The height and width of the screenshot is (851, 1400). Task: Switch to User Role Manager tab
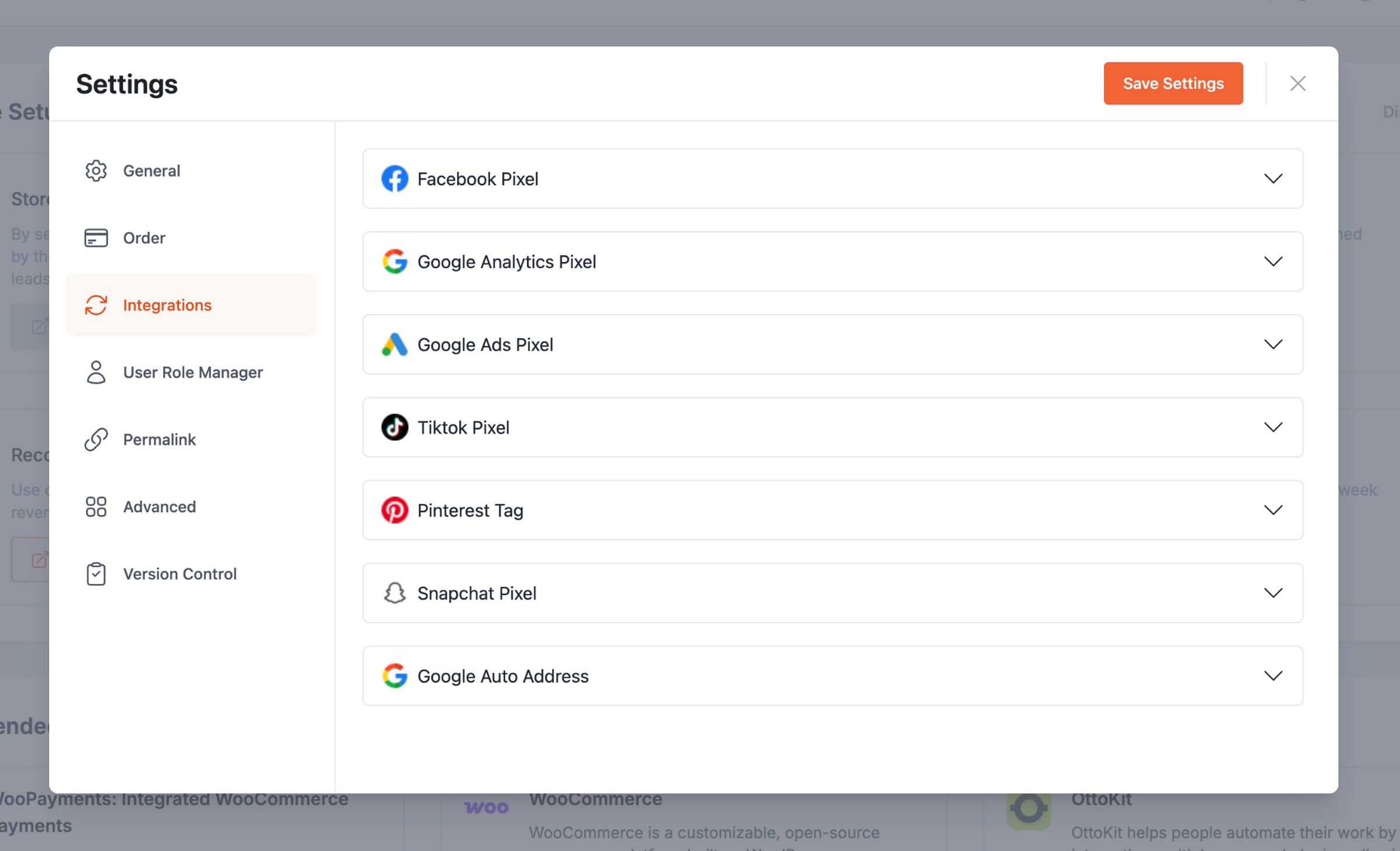[192, 373]
